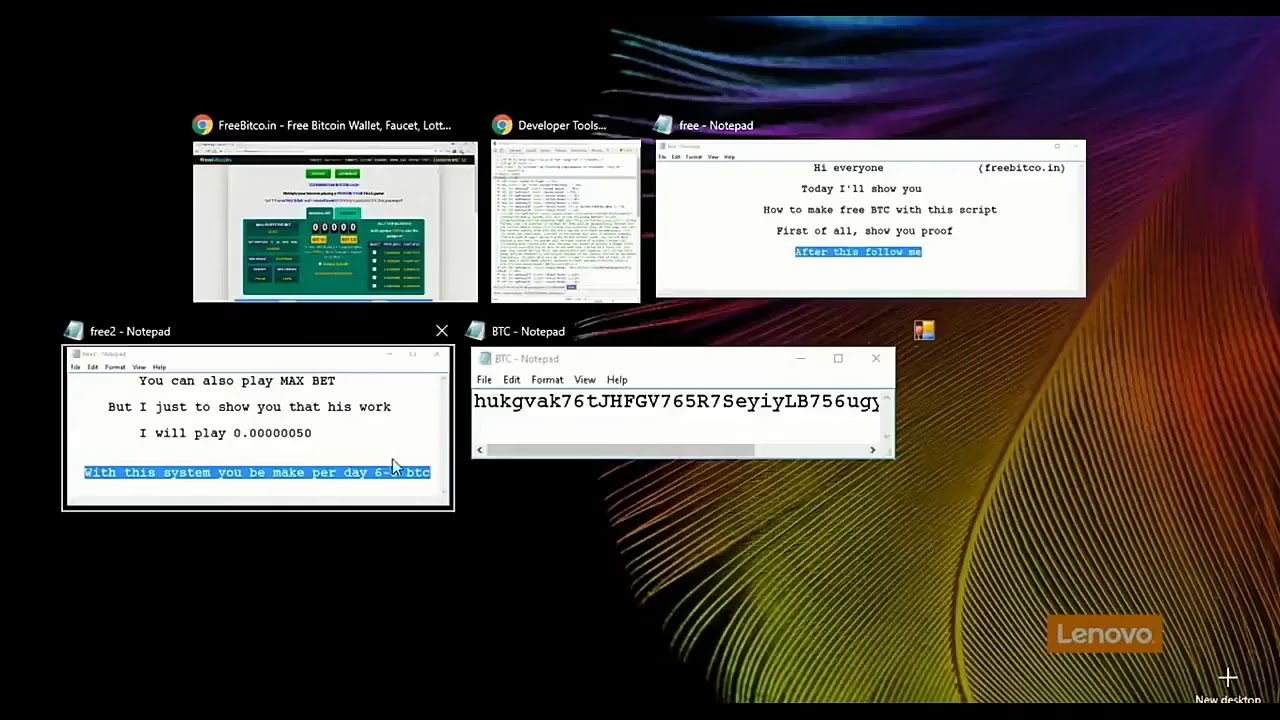Open View menu in BTC Notepad

[585, 380]
